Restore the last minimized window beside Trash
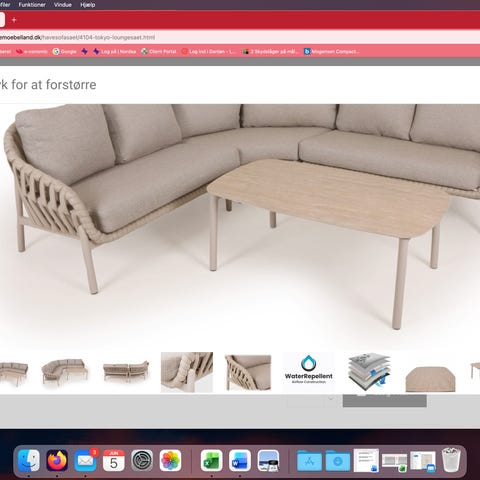 point(423,462)
